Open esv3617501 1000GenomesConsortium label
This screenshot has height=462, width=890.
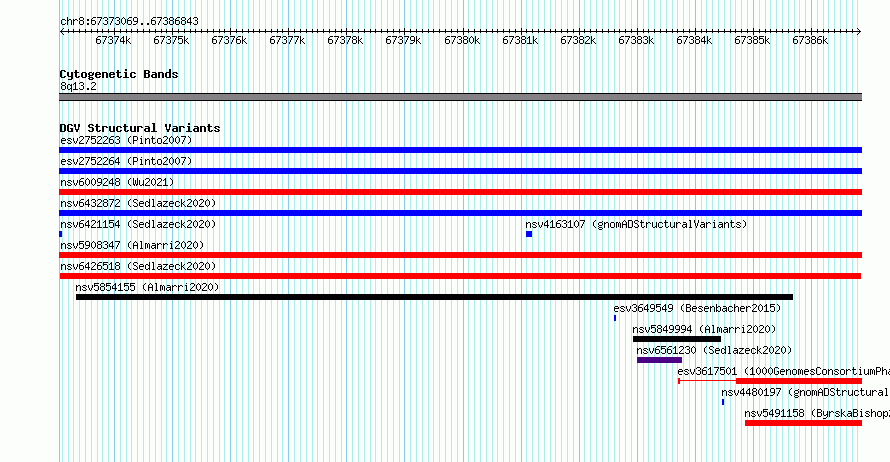point(783,371)
